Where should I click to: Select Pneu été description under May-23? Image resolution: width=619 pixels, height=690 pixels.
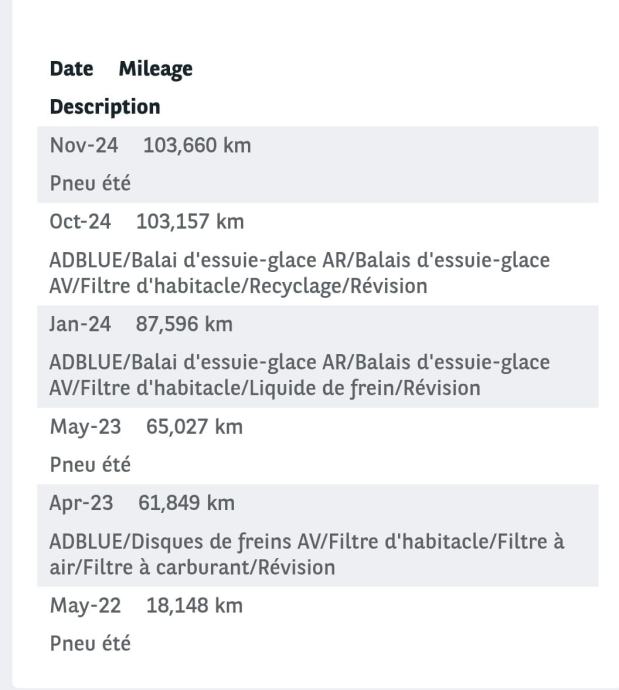(x=90, y=465)
